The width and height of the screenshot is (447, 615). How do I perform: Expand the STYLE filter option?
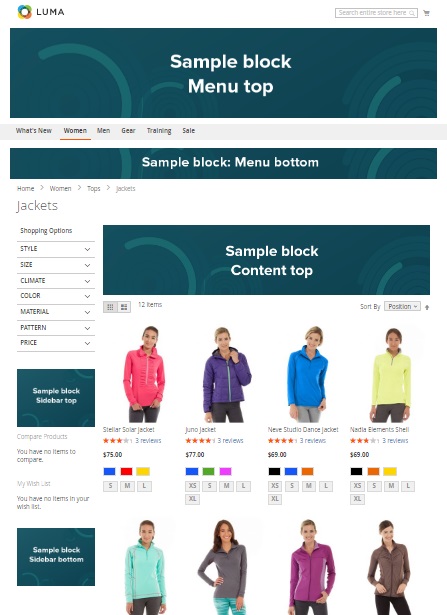[x=56, y=249]
